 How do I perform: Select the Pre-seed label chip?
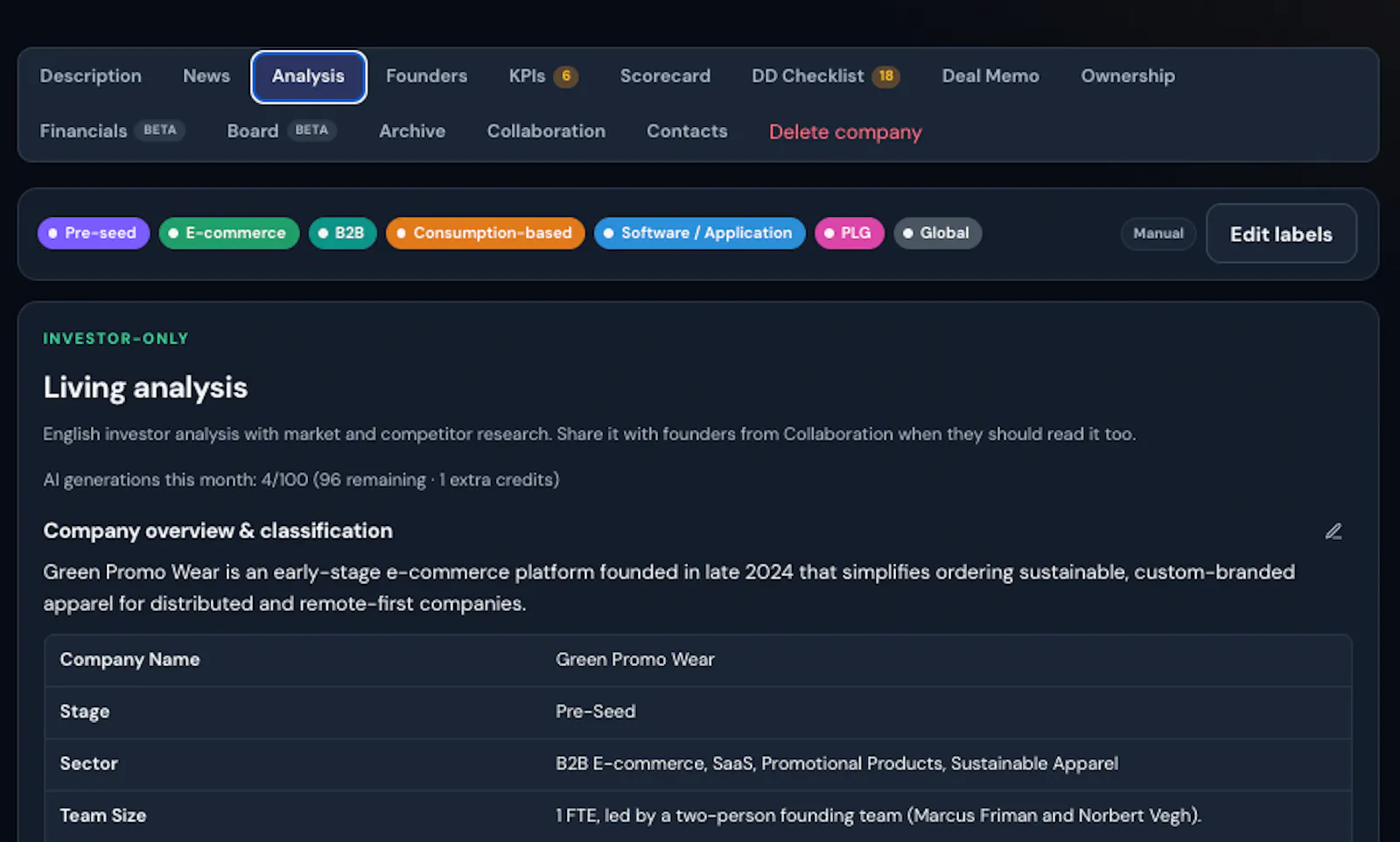pos(94,233)
